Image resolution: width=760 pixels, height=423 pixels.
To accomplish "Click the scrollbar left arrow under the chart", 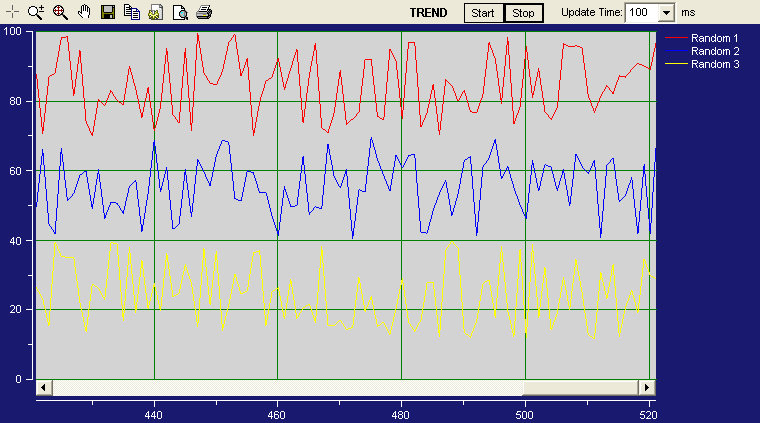I will (43, 387).
